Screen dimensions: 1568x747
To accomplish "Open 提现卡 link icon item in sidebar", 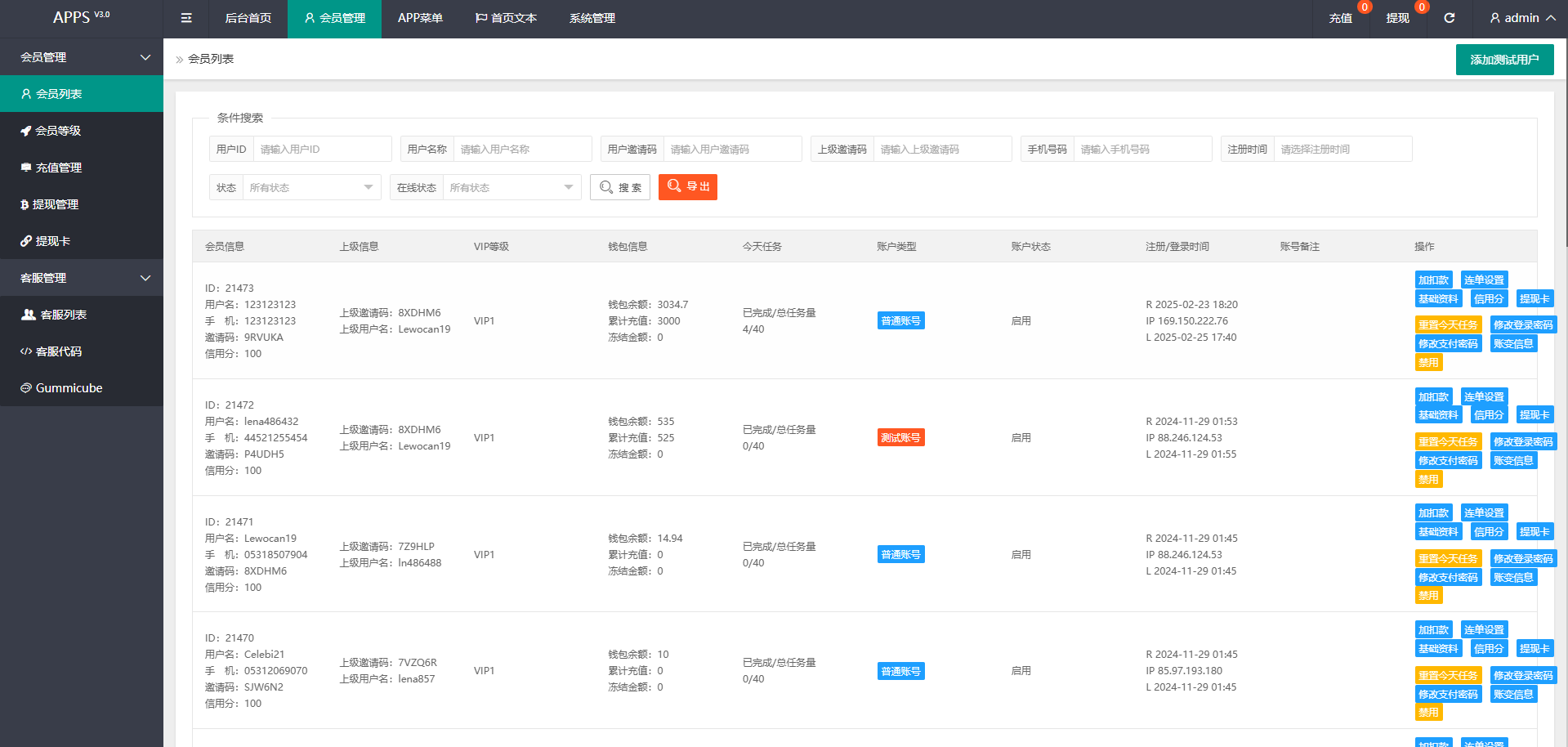I will [52, 241].
